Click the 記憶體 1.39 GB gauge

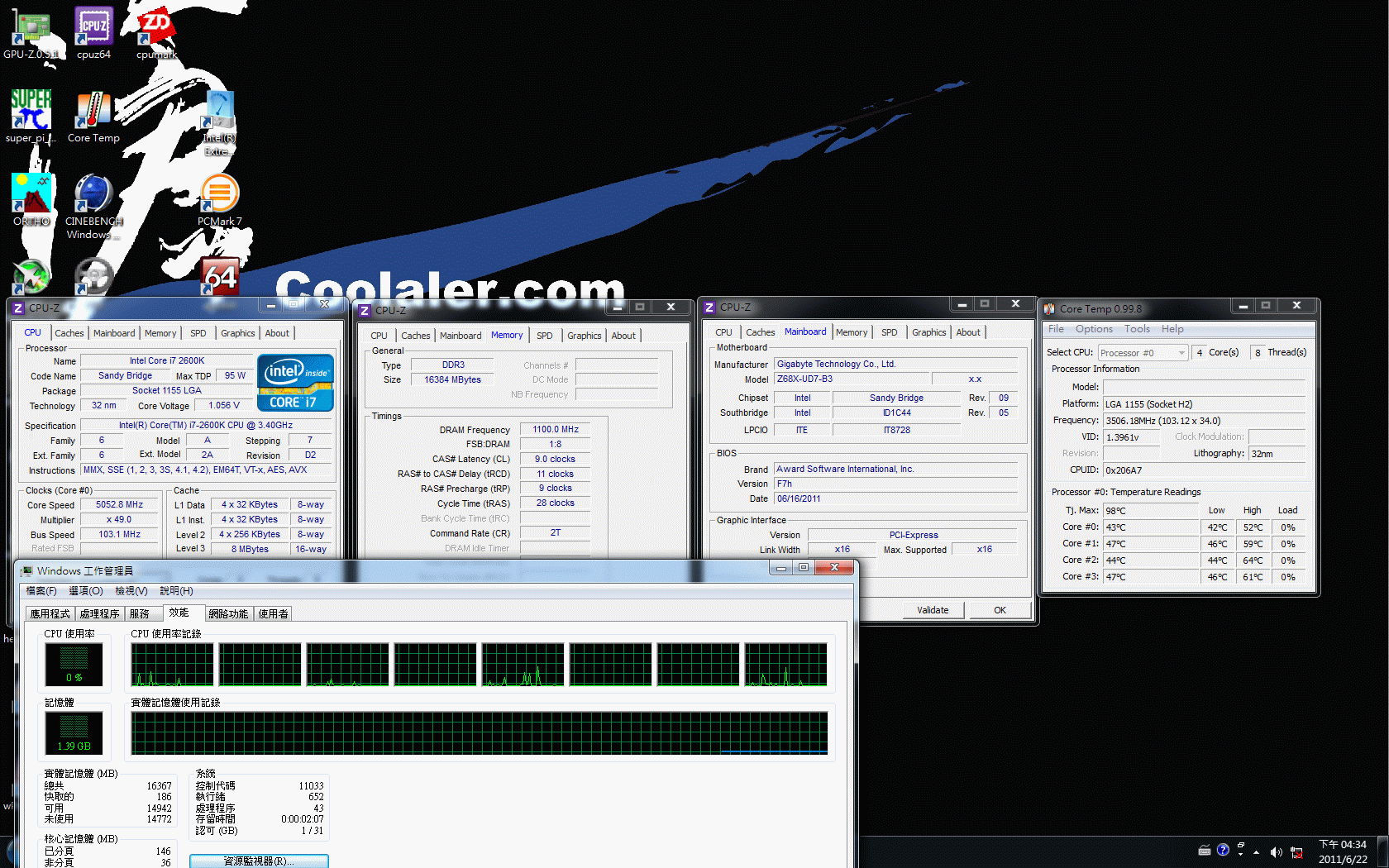coord(74,733)
